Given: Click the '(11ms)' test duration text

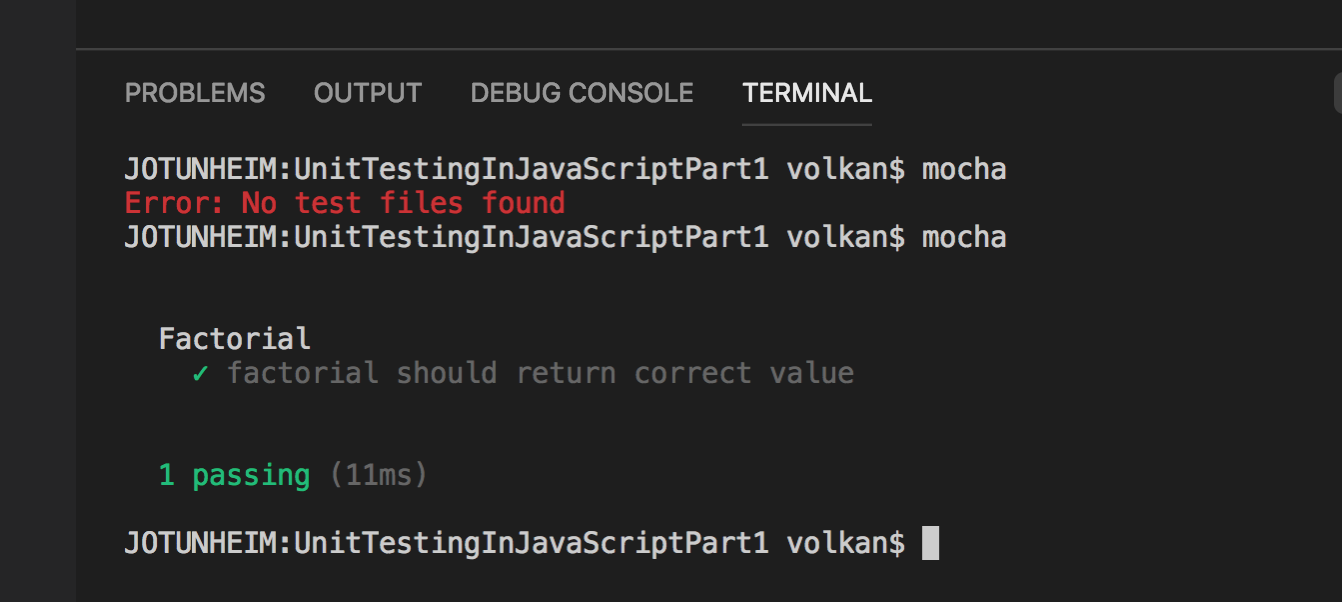Looking at the screenshot, I should pyautogui.click(x=378, y=475).
